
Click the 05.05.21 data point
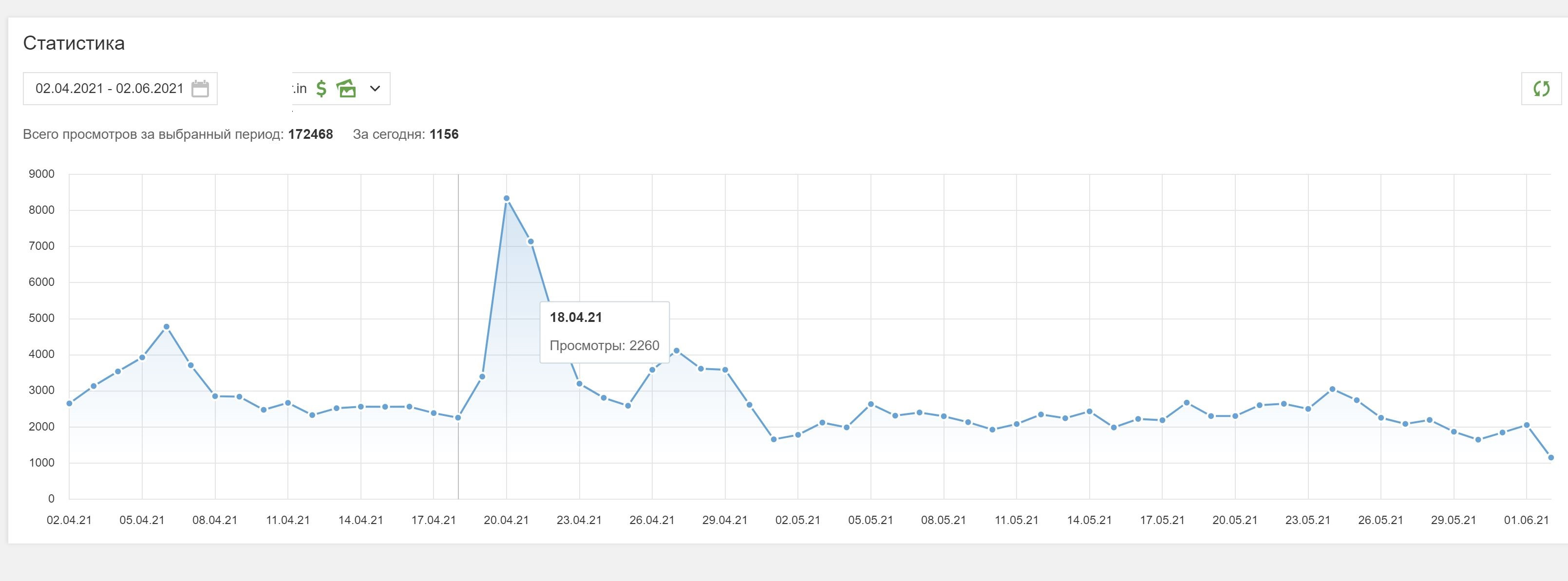871,404
